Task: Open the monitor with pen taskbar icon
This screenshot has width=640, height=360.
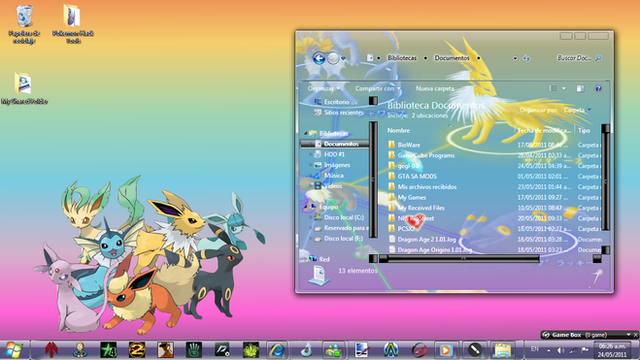Action: click(x=362, y=350)
